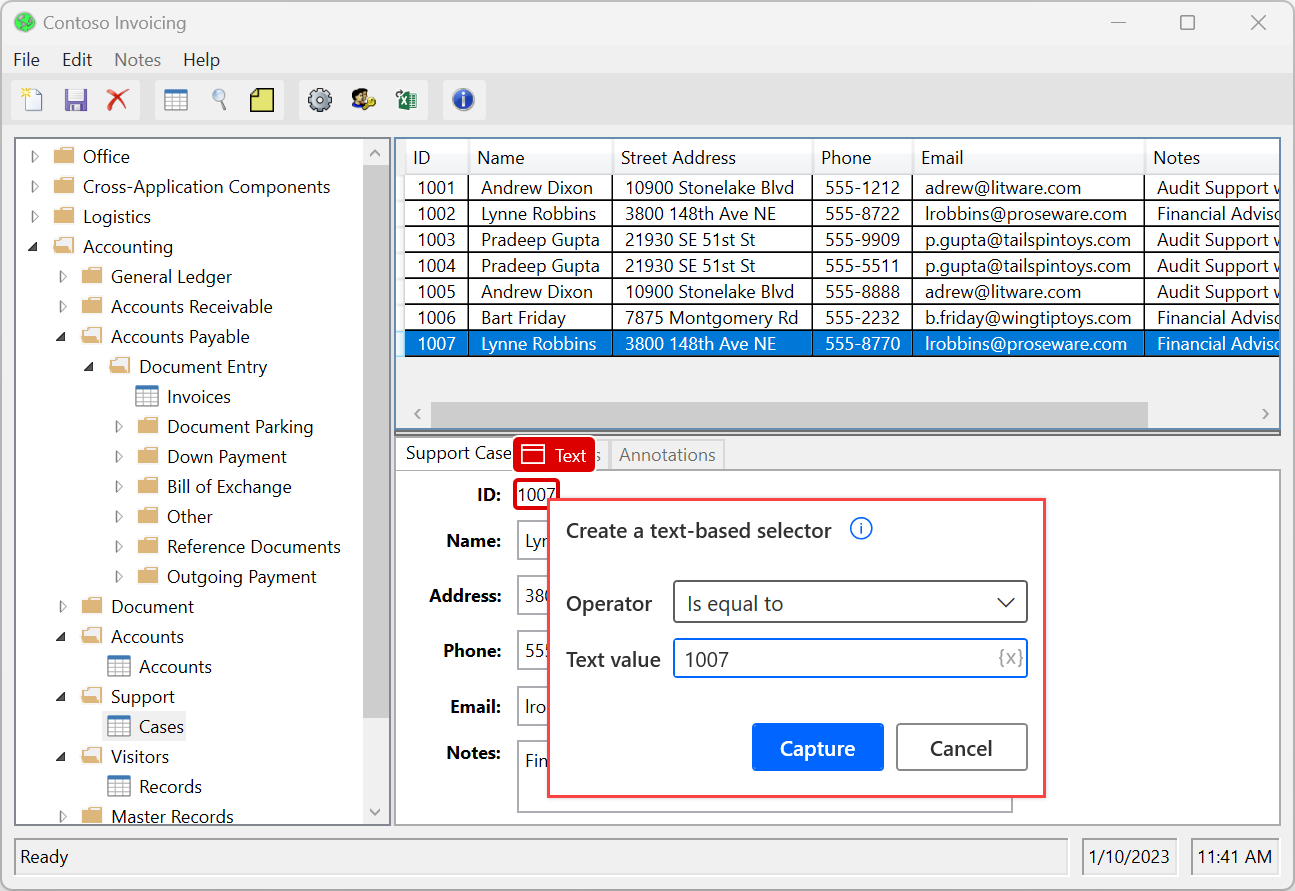Click the Capture button
This screenshot has width=1295, height=891.
pyautogui.click(x=817, y=747)
